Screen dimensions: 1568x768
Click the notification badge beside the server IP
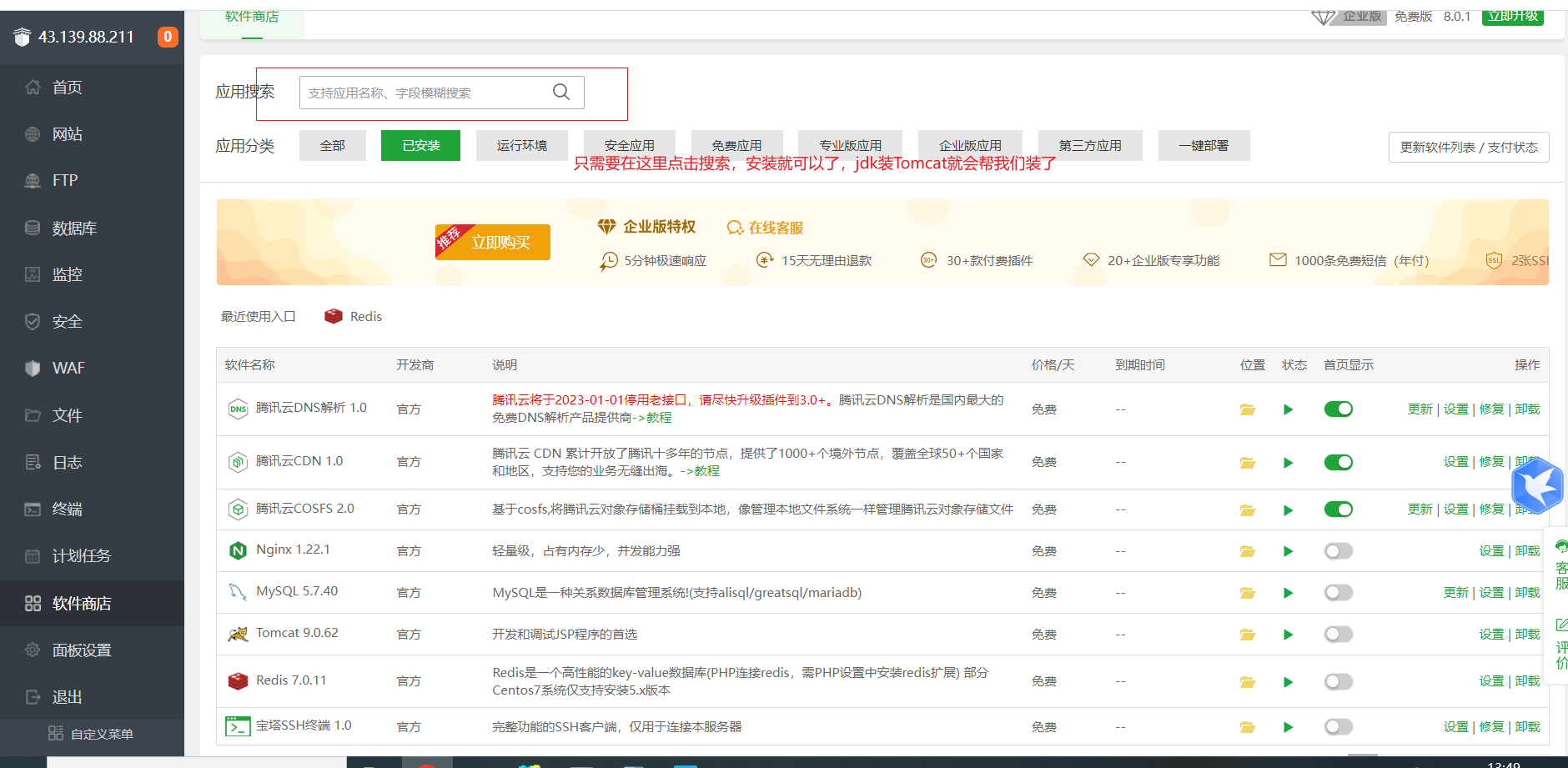(x=168, y=37)
